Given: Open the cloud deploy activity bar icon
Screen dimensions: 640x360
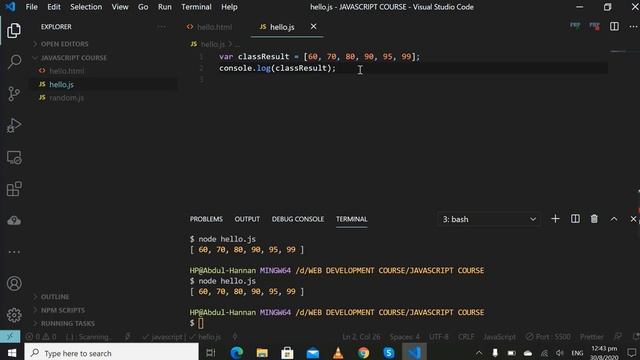Looking at the screenshot, I should [14, 221].
